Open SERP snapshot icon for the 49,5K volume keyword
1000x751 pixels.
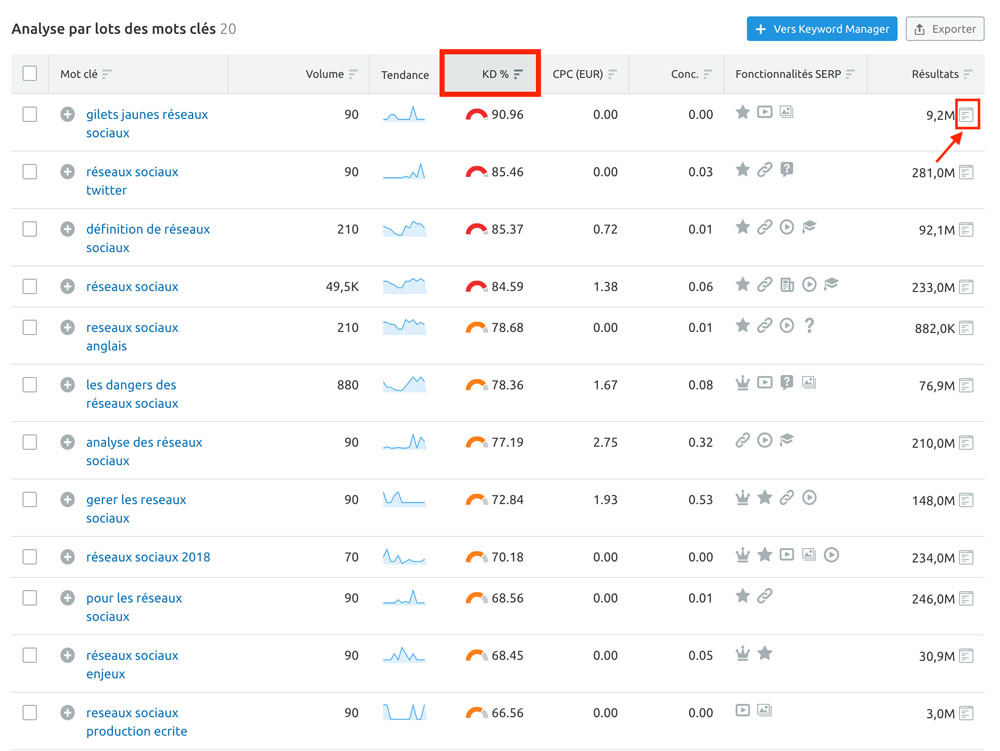coord(967,287)
